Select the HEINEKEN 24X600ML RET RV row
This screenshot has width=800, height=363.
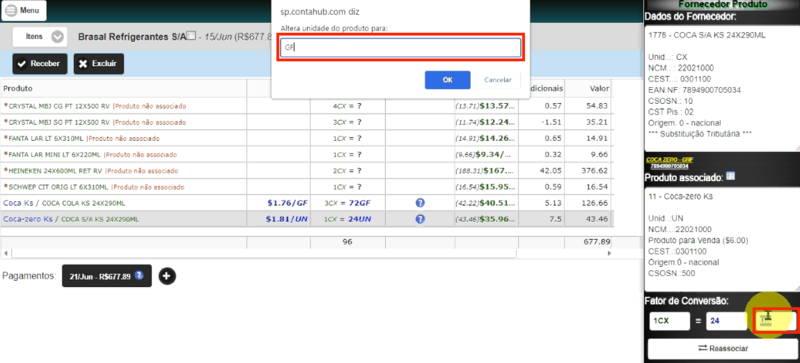(x=306, y=171)
